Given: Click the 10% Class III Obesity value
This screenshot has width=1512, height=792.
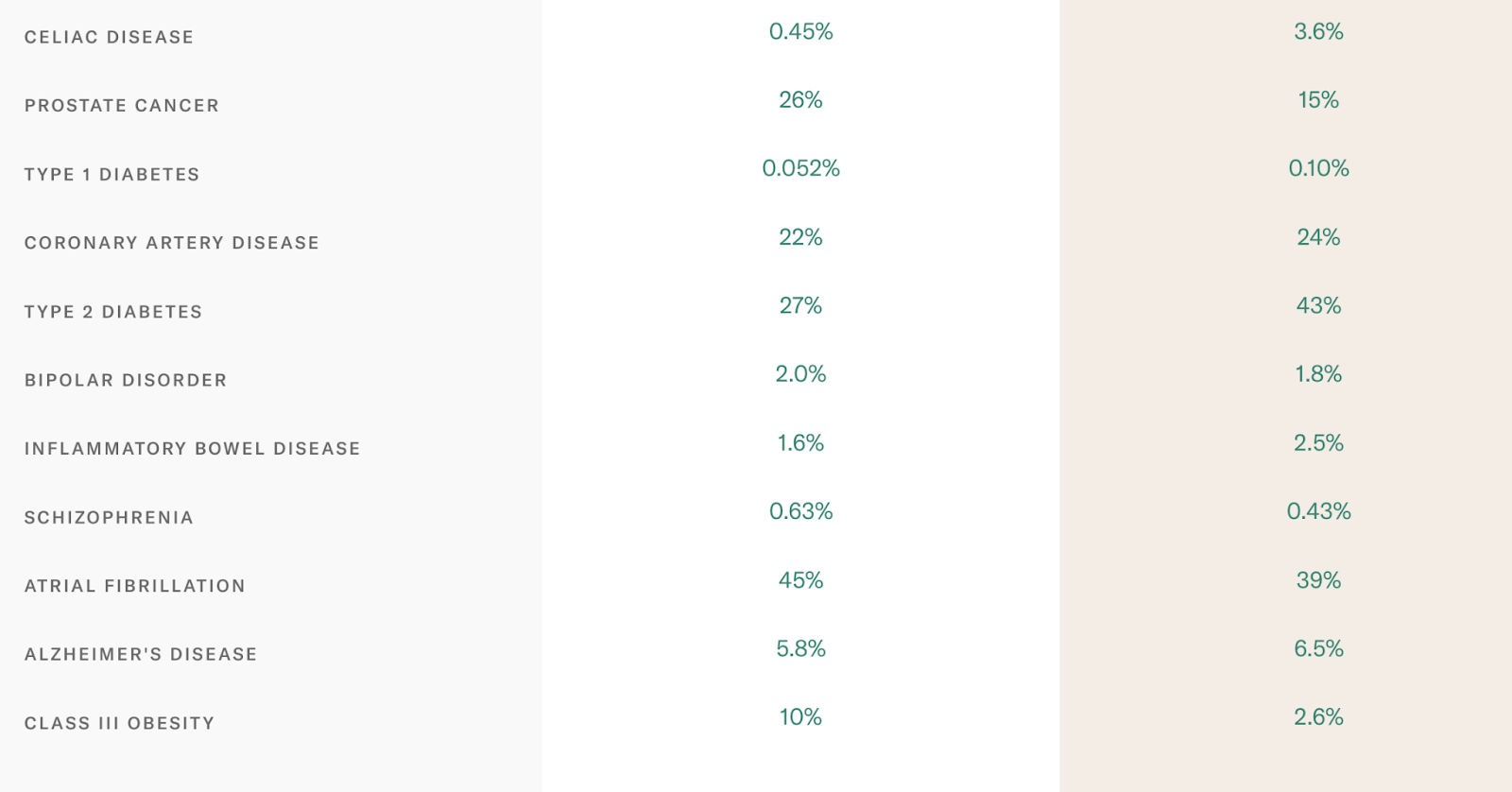Looking at the screenshot, I should click(800, 717).
